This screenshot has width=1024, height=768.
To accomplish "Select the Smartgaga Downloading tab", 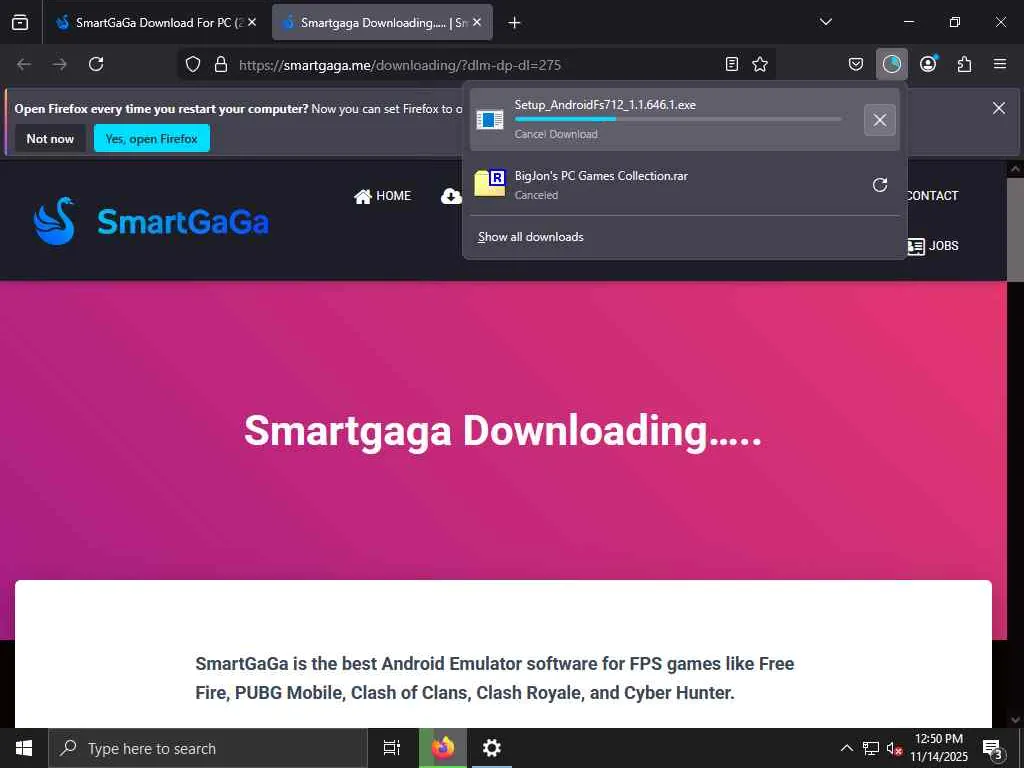I will [x=382, y=23].
